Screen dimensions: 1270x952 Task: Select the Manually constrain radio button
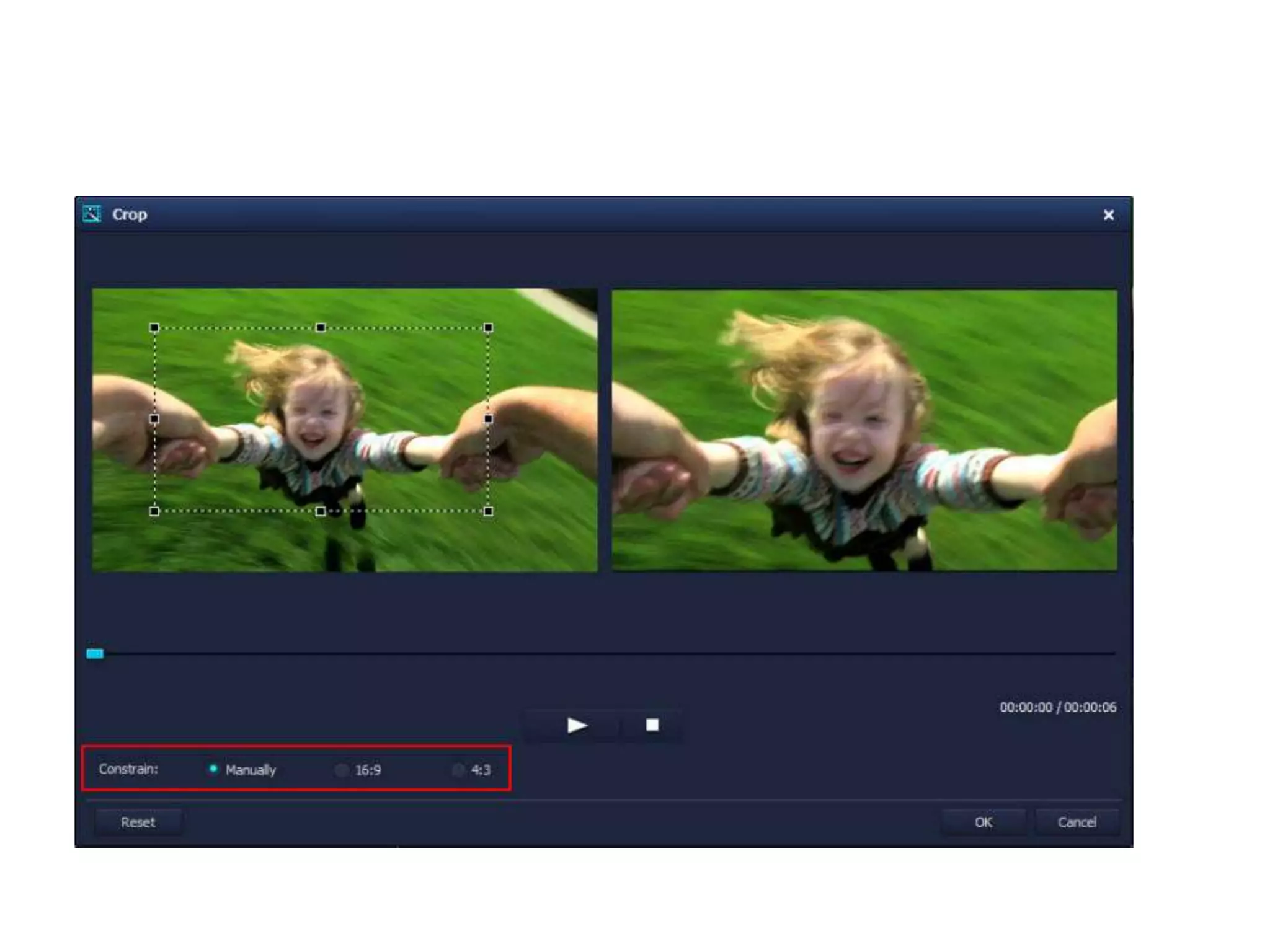(x=213, y=769)
